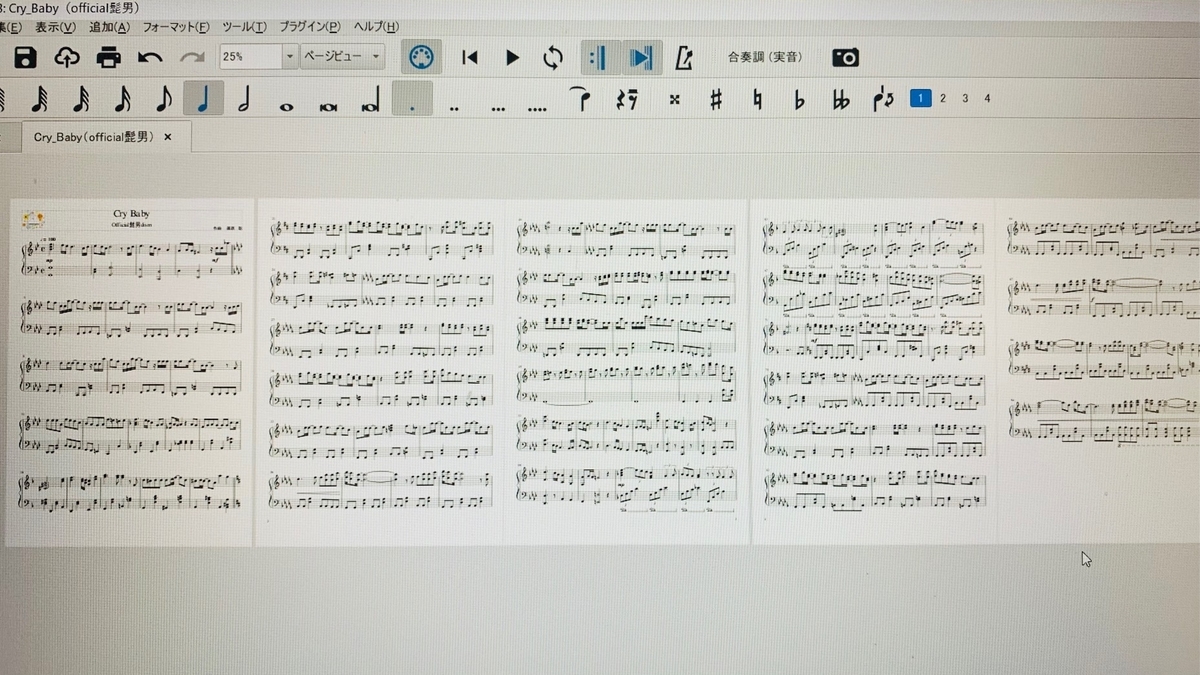Select voice 4 button
This screenshot has height=675, width=1200.
[987, 98]
